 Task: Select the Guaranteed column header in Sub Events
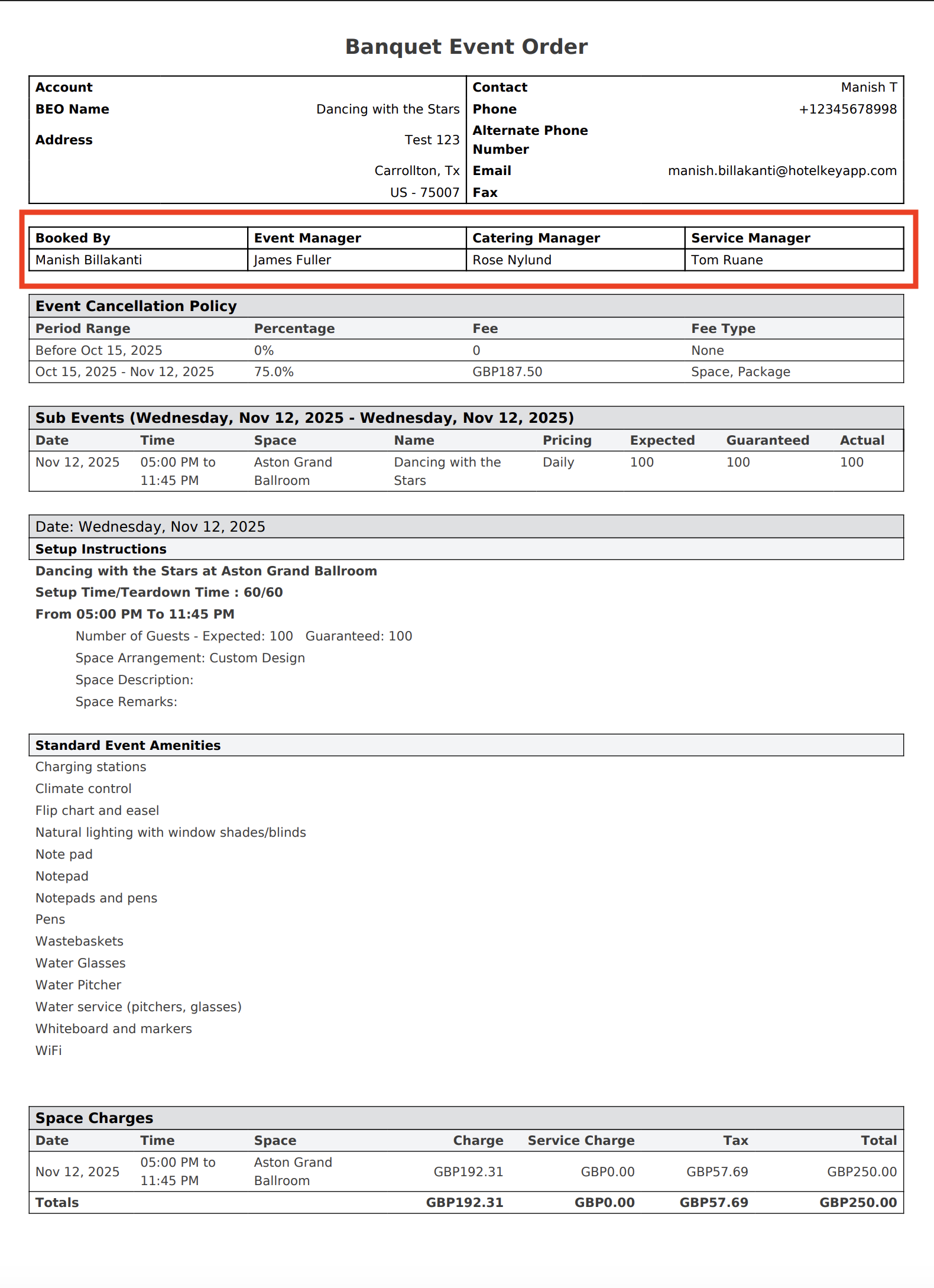767,441
